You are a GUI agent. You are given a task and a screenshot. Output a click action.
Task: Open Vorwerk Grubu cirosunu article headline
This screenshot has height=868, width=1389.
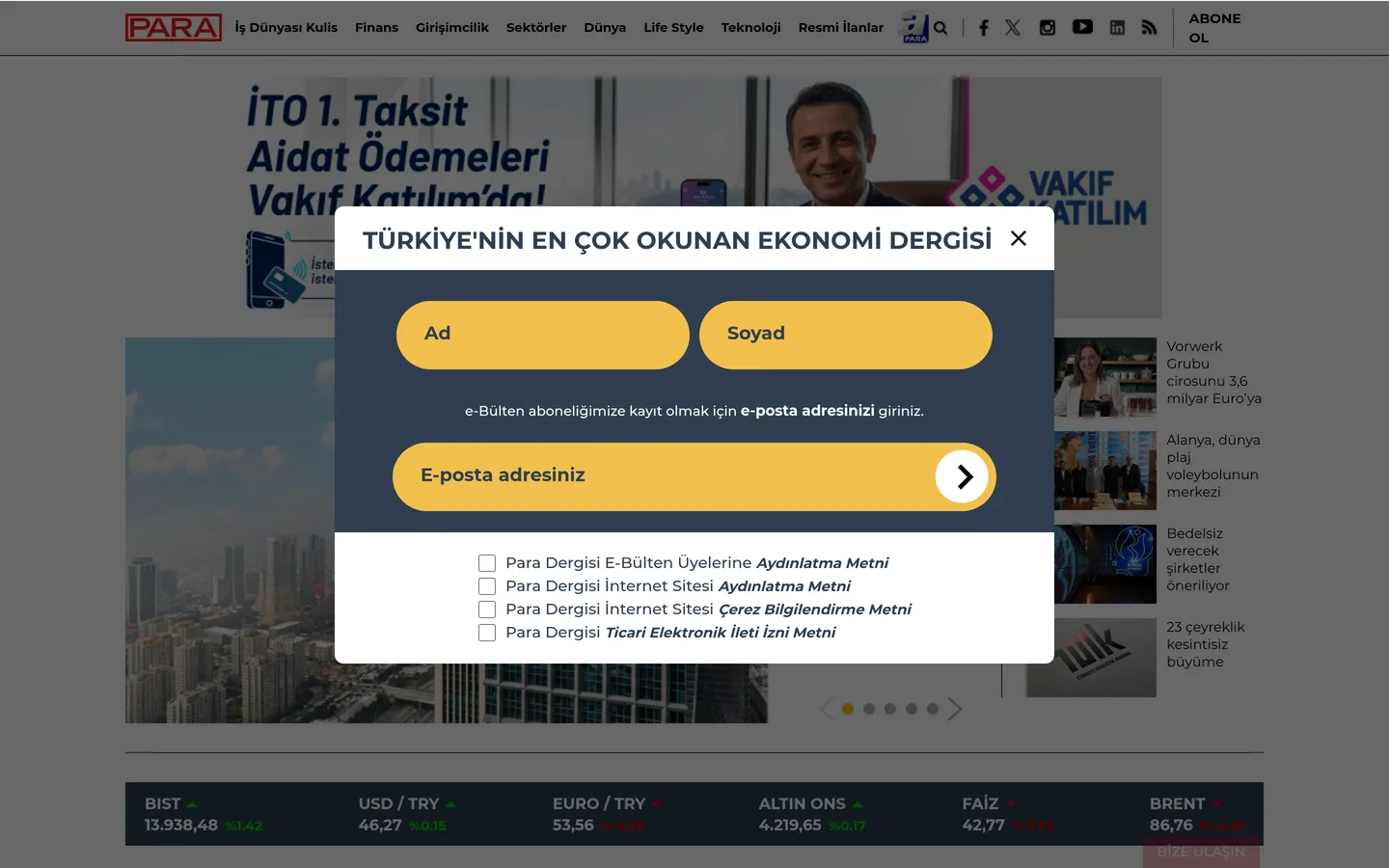[x=1213, y=372]
